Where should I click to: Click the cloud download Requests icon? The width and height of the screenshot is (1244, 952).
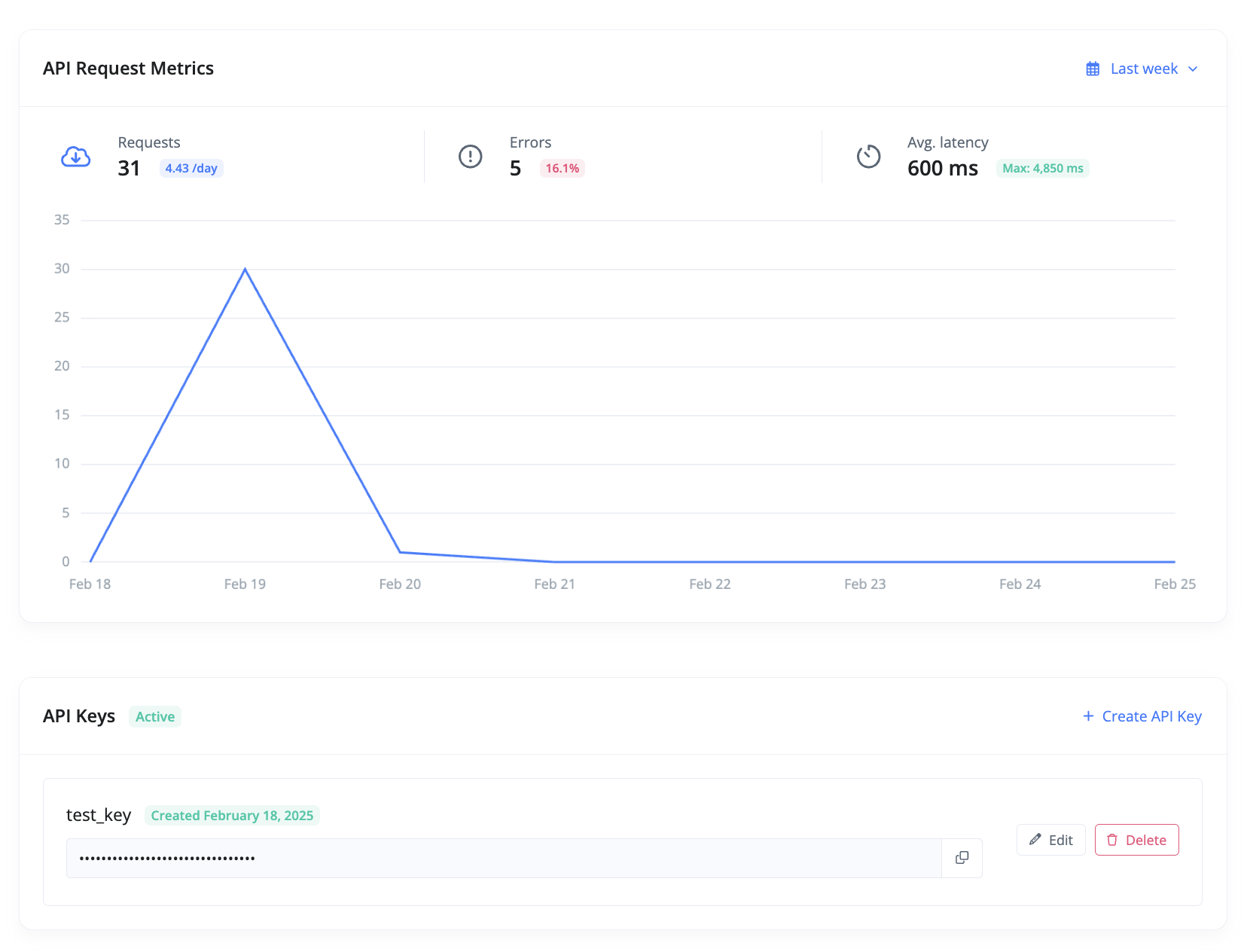76,157
